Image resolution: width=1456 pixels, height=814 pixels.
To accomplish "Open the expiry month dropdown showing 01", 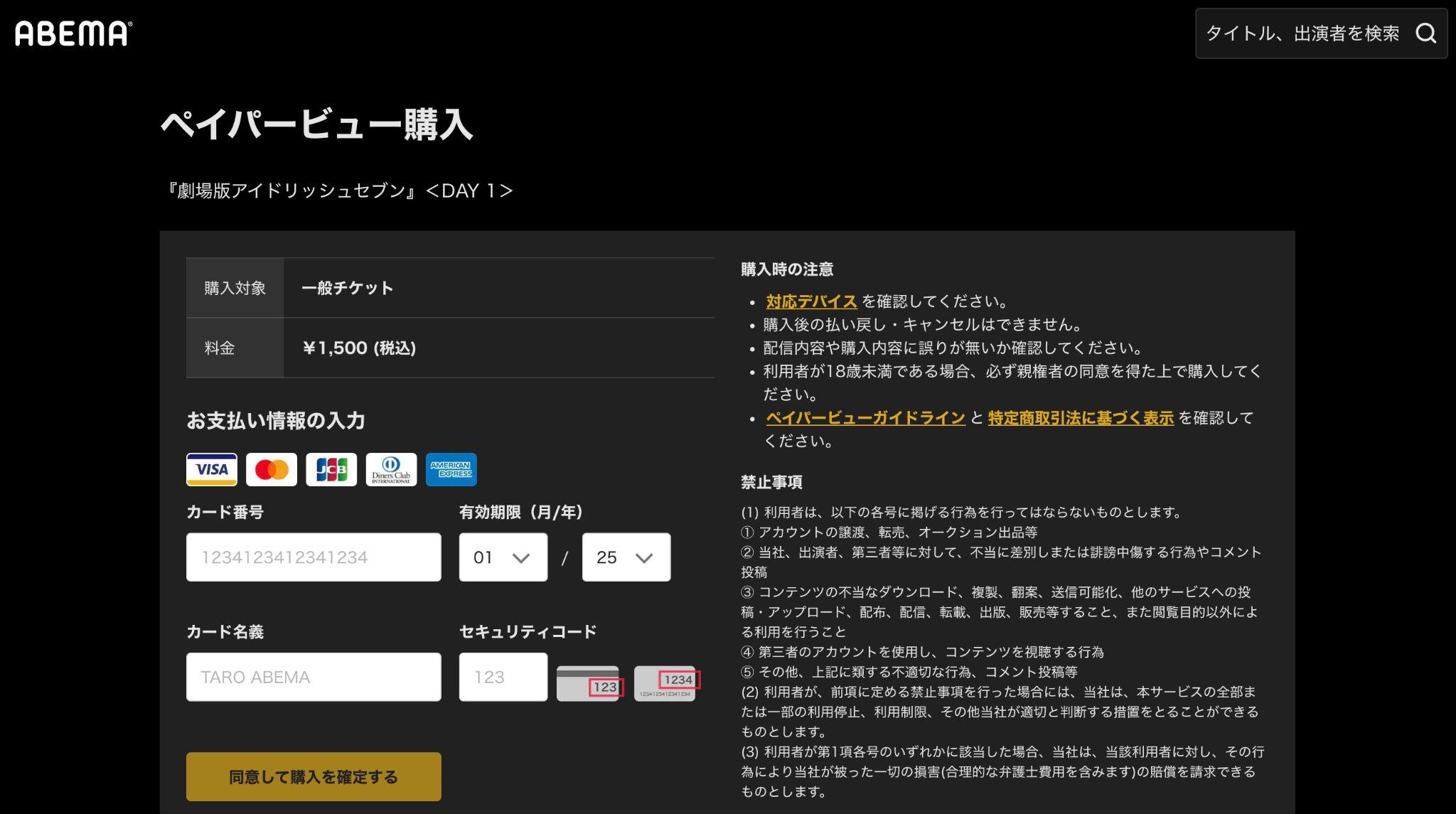I will point(503,557).
